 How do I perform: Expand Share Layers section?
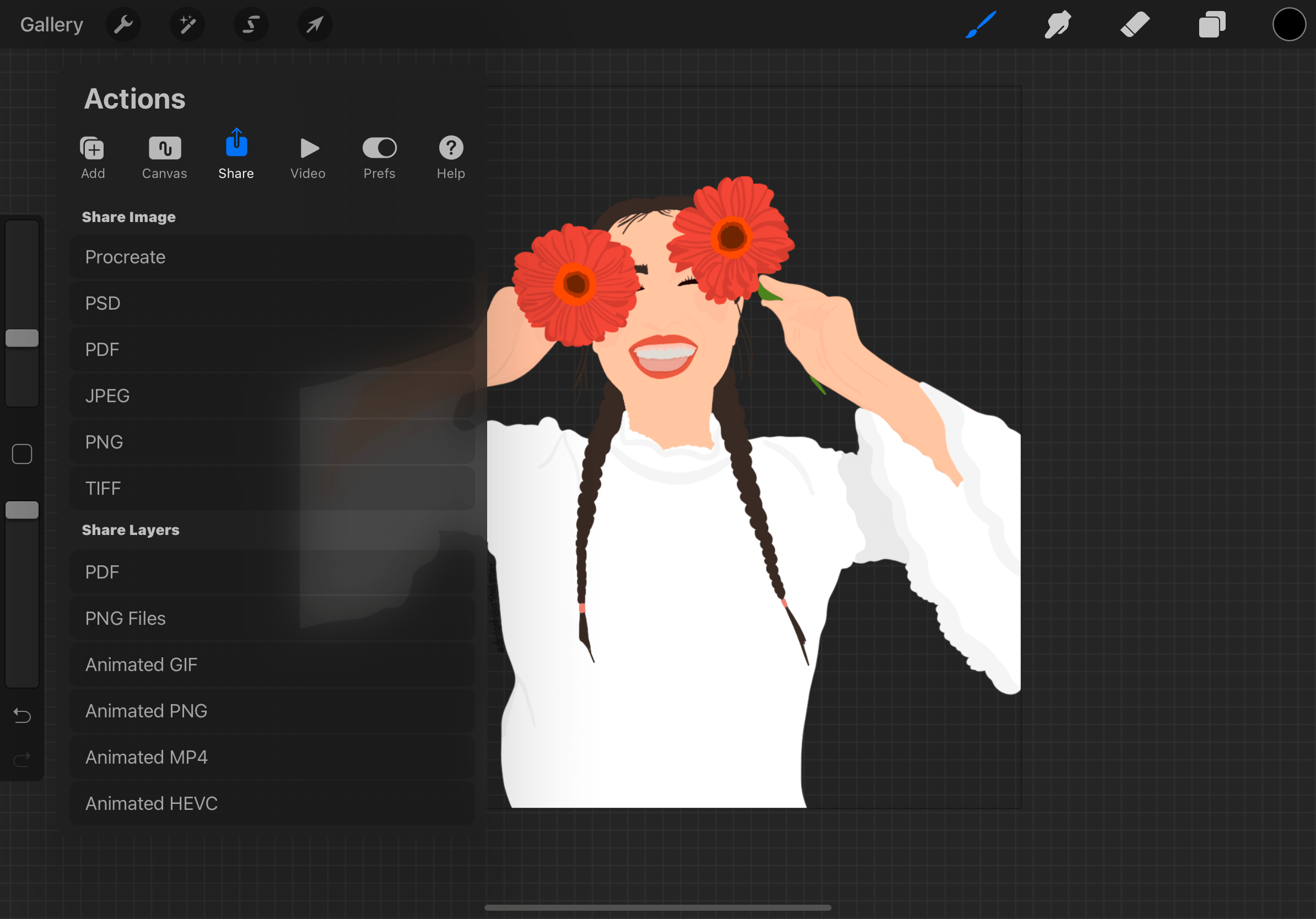click(x=130, y=529)
